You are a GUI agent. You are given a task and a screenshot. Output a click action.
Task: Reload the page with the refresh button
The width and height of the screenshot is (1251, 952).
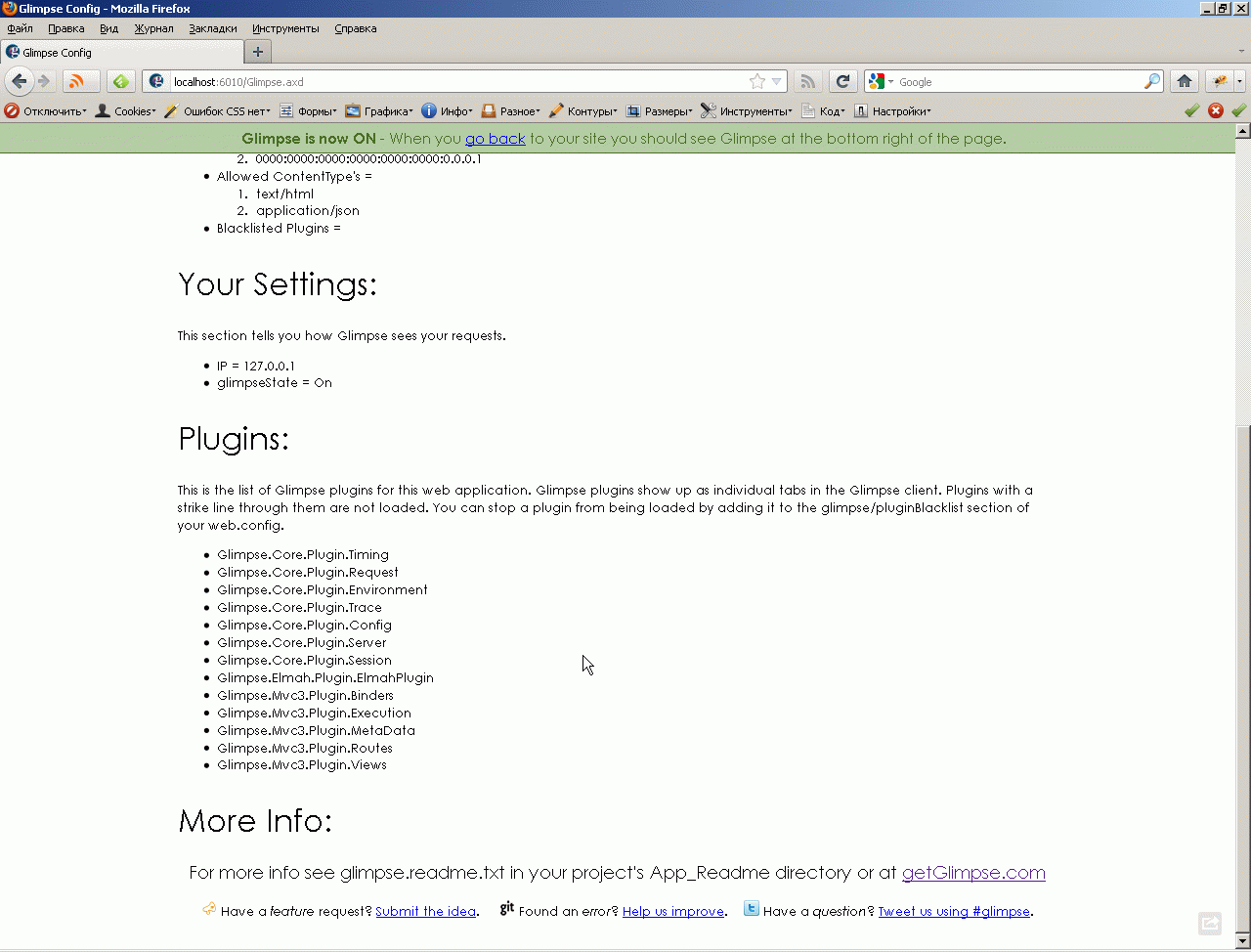pos(842,81)
